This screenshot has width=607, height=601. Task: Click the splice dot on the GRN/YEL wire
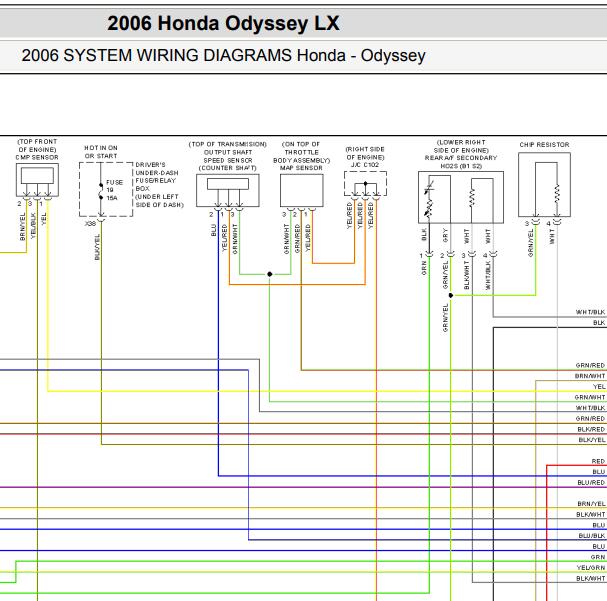click(451, 296)
